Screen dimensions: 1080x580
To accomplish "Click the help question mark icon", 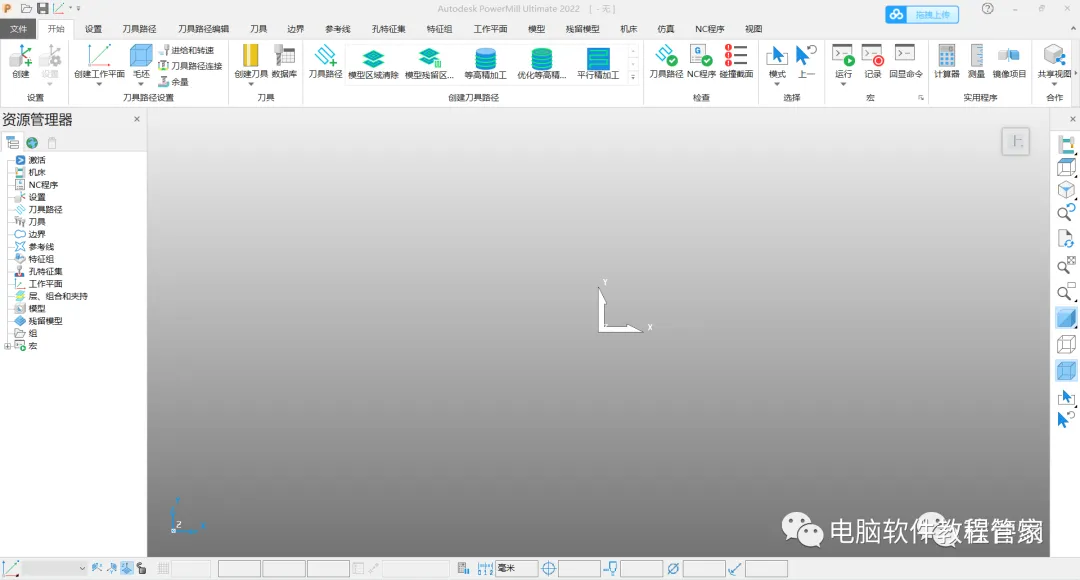I will click(x=988, y=9).
